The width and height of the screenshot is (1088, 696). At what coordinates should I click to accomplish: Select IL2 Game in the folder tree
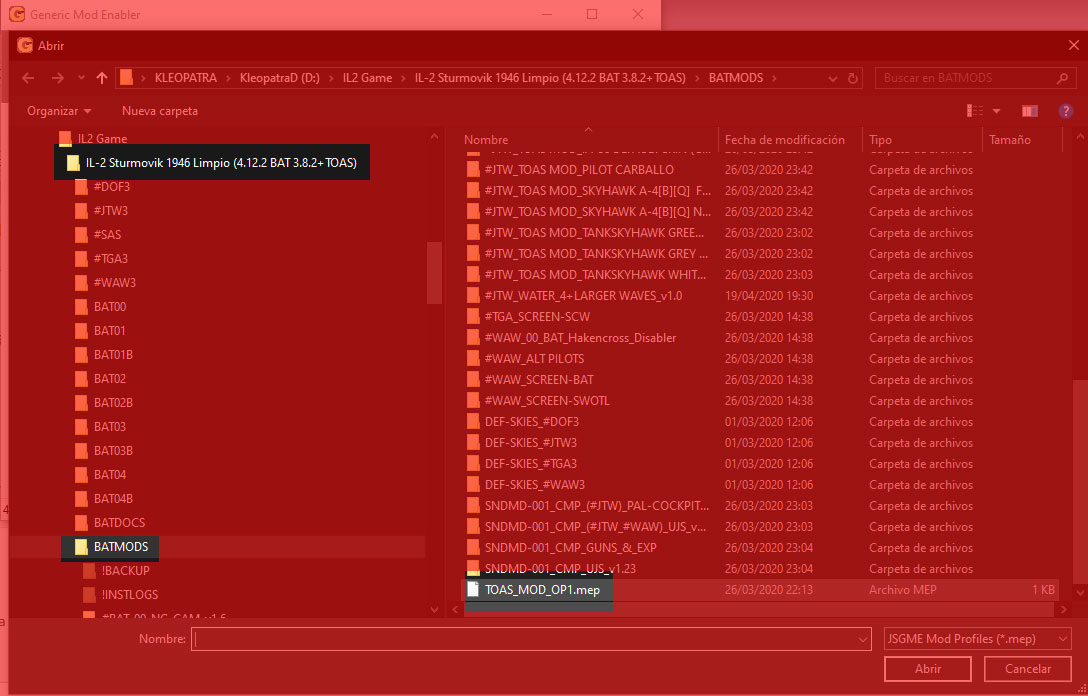tap(102, 139)
